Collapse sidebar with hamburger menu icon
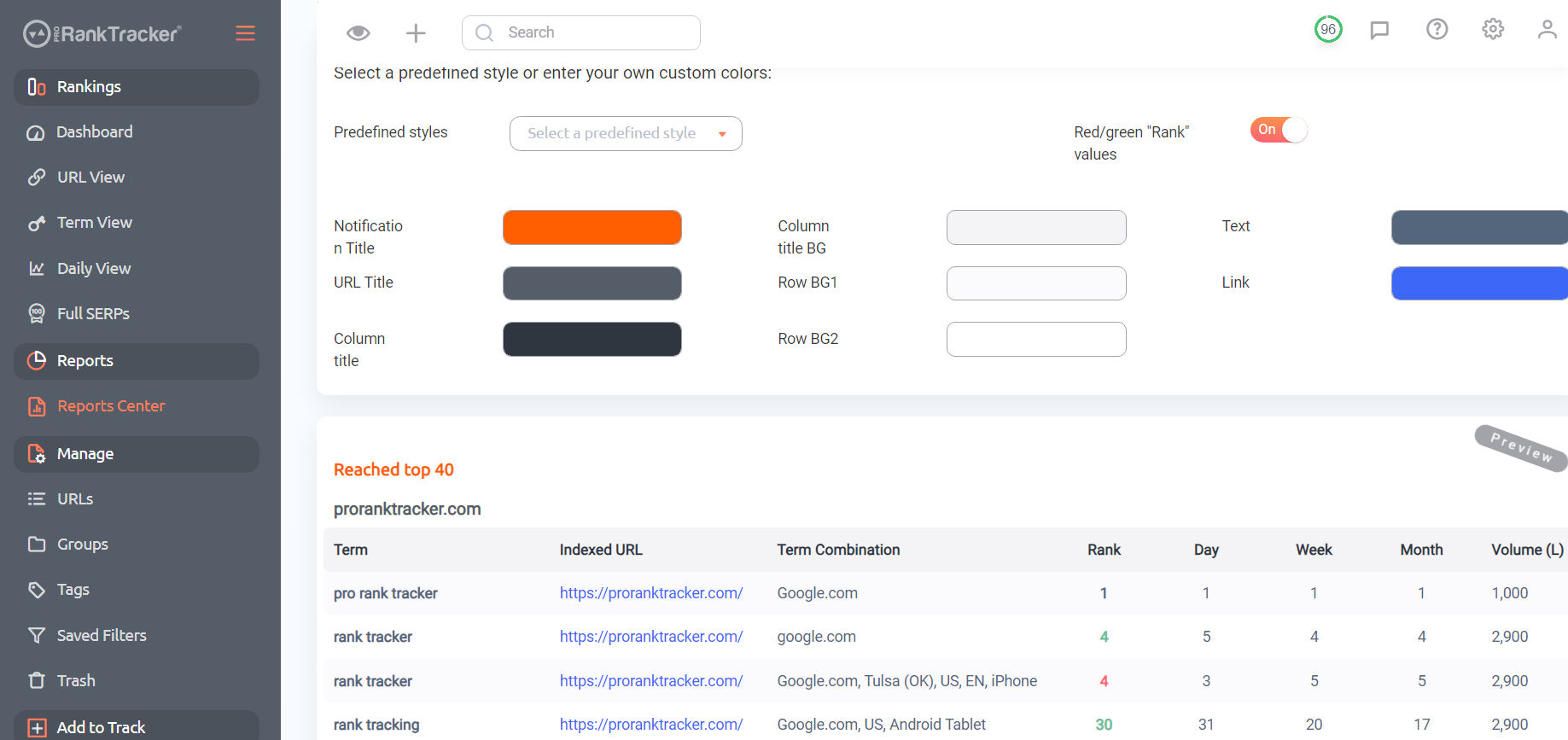Screen dimensions: 1568x740 pos(245,33)
